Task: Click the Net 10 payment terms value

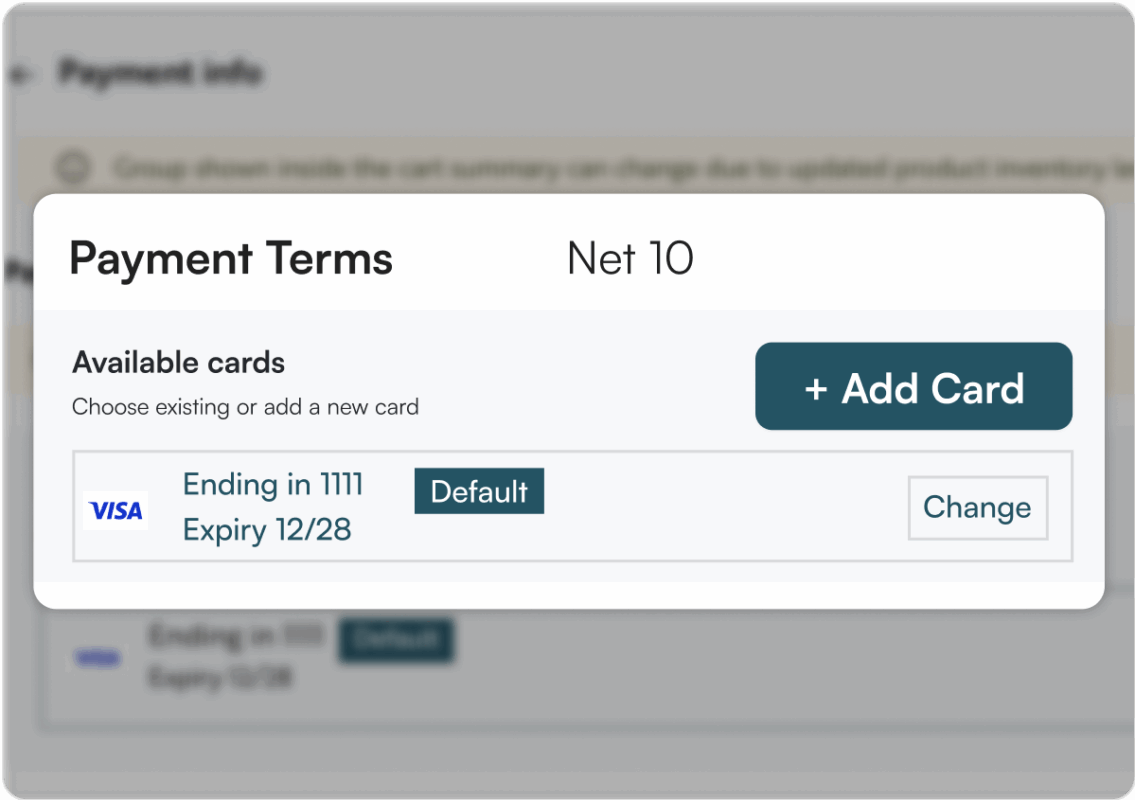Action: coord(630,259)
